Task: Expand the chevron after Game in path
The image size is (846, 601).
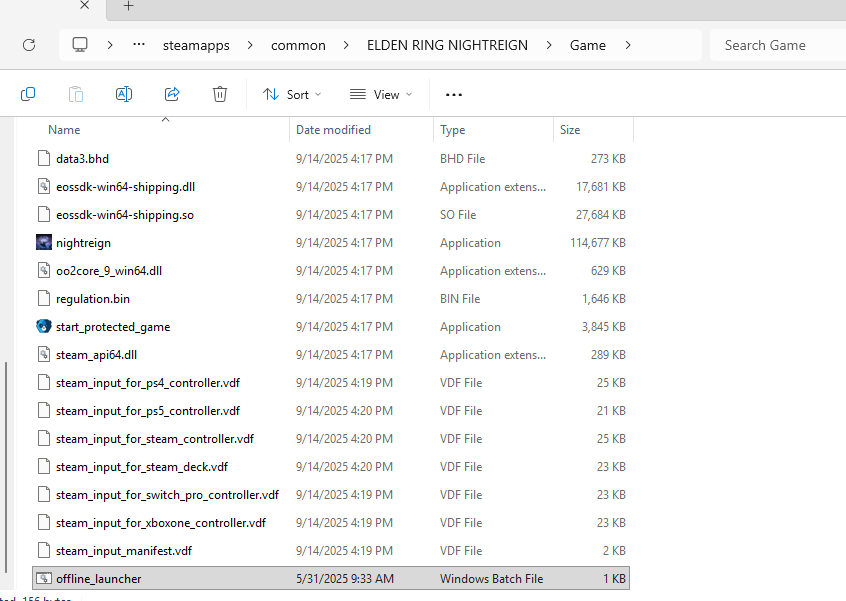Action: tap(628, 45)
